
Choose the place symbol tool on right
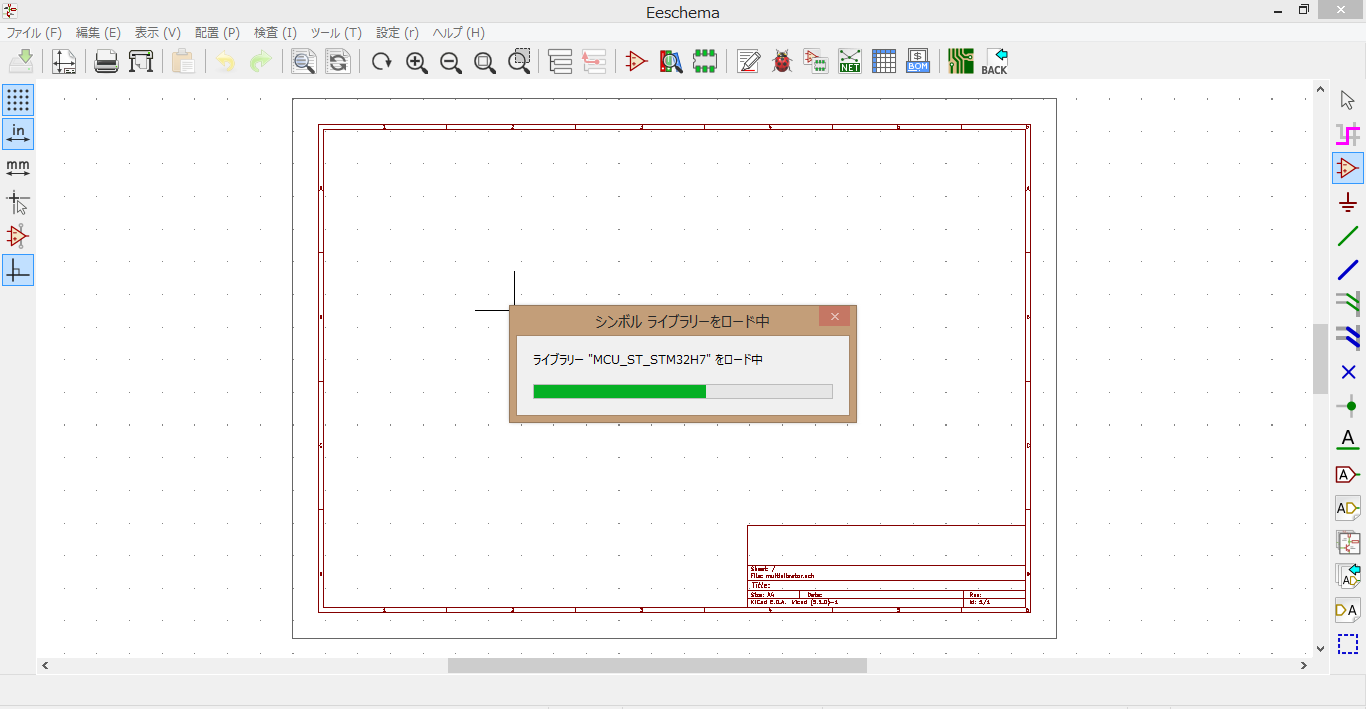[x=1348, y=168]
